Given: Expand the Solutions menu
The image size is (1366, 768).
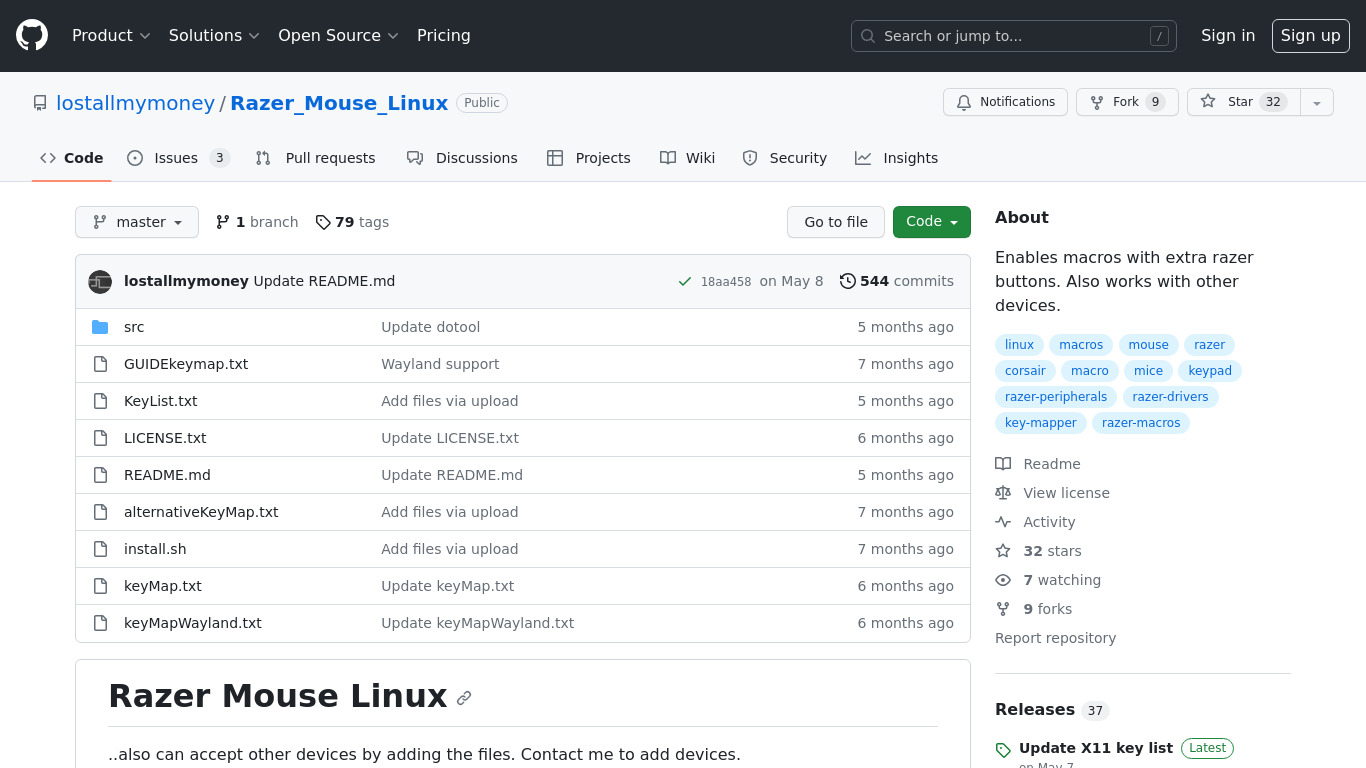Looking at the screenshot, I should click(214, 35).
